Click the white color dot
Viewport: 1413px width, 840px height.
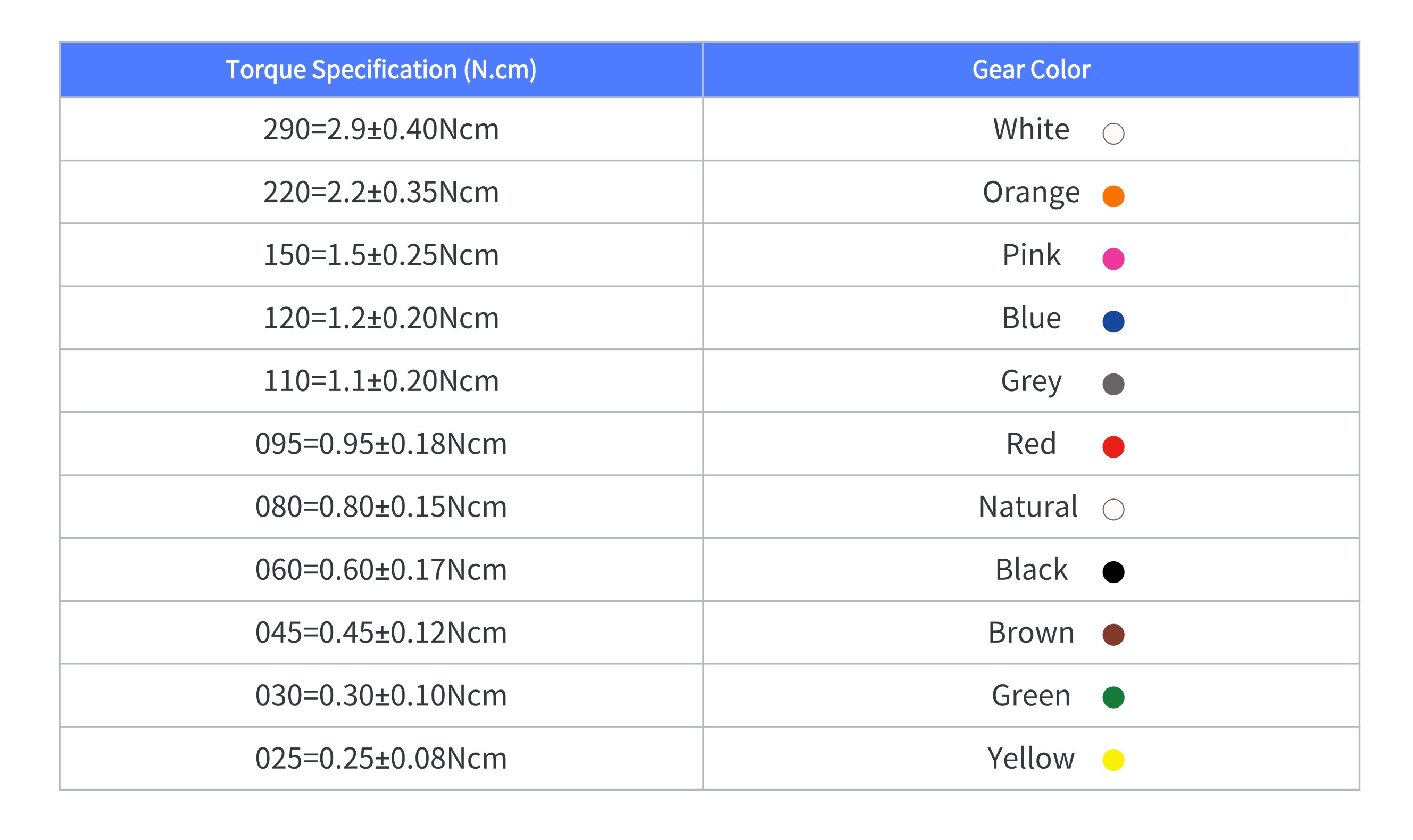[x=1112, y=134]
